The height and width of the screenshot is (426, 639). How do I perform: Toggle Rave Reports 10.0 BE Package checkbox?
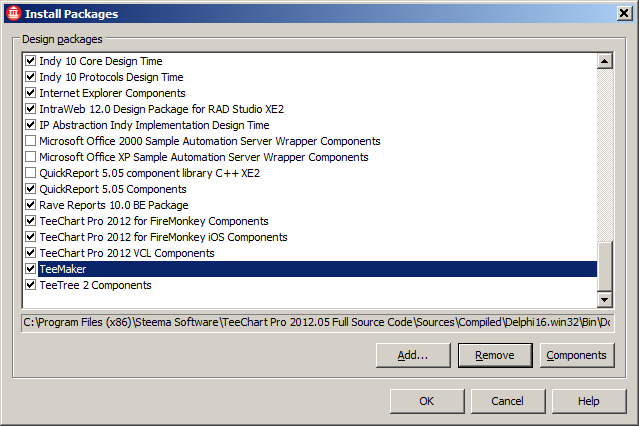click(31, 205)
